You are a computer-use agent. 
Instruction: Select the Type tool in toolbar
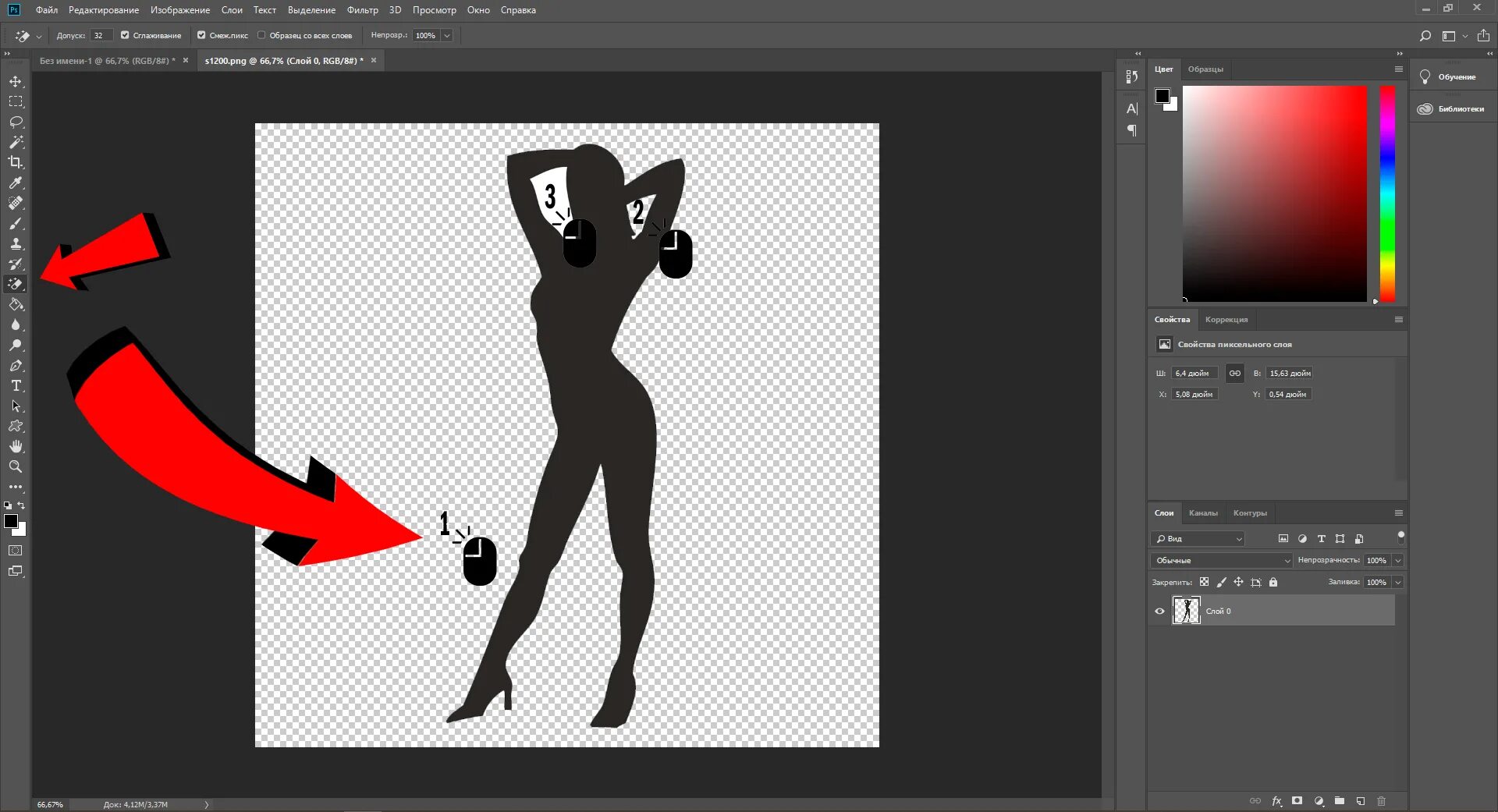[16, 386]
